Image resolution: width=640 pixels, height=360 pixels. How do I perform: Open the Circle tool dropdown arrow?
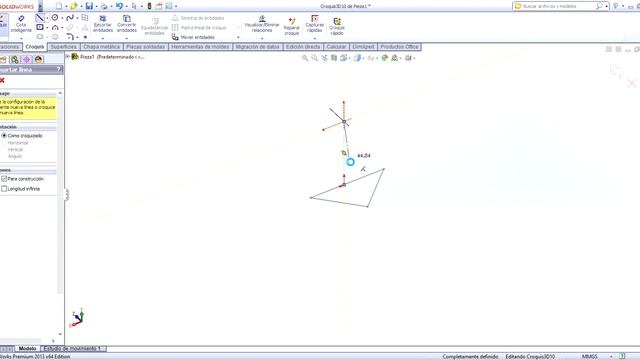62,18
